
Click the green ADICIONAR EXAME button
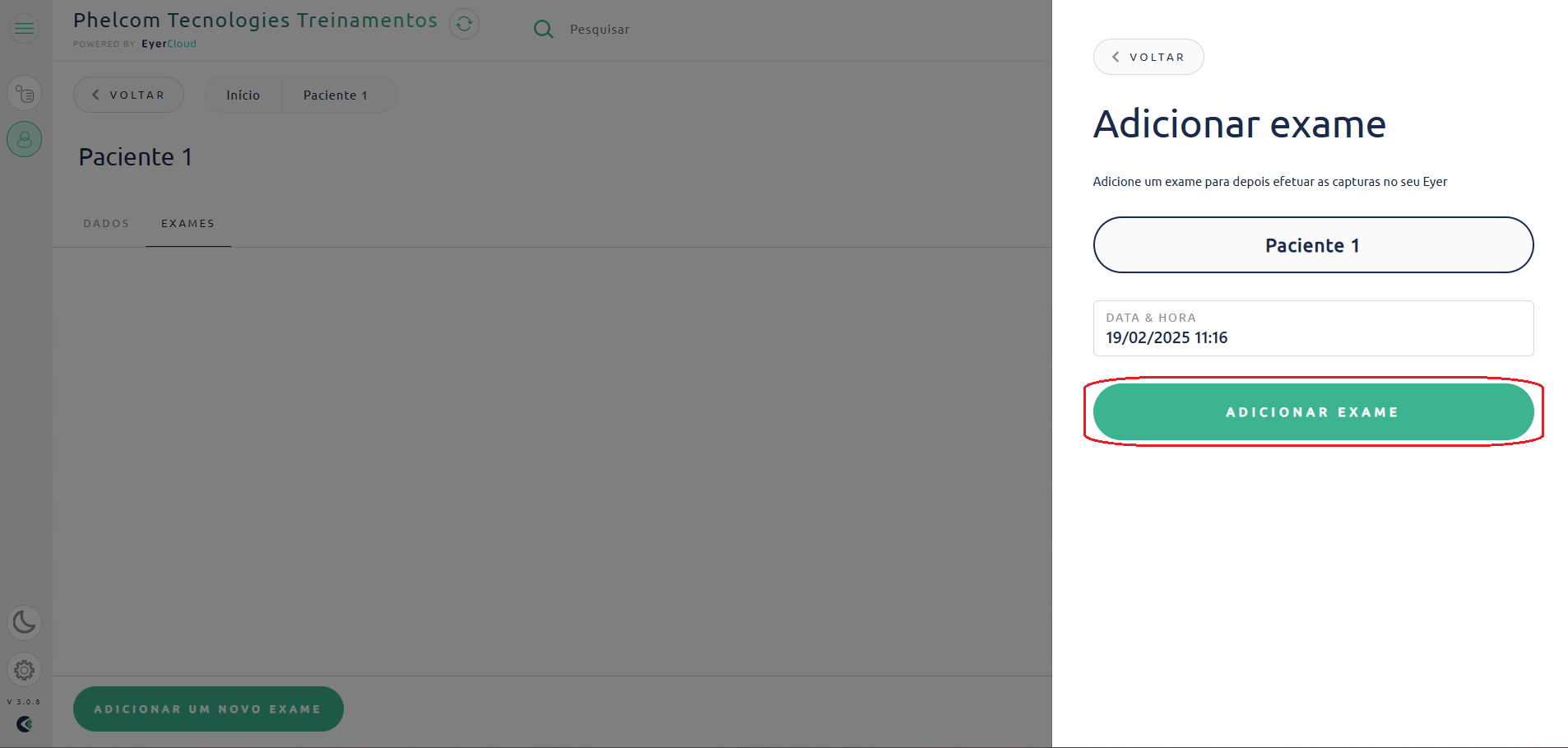tap(1313, 412)
